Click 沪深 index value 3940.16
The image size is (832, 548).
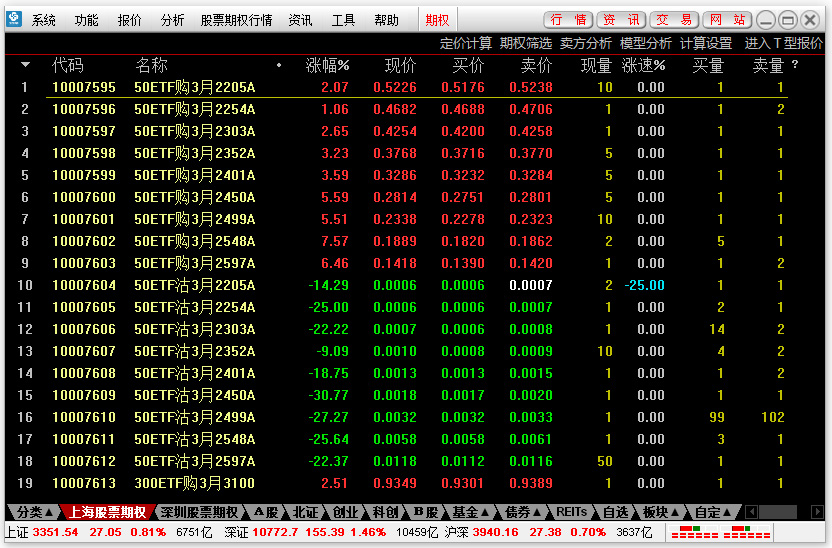click(x=495, y=532)
